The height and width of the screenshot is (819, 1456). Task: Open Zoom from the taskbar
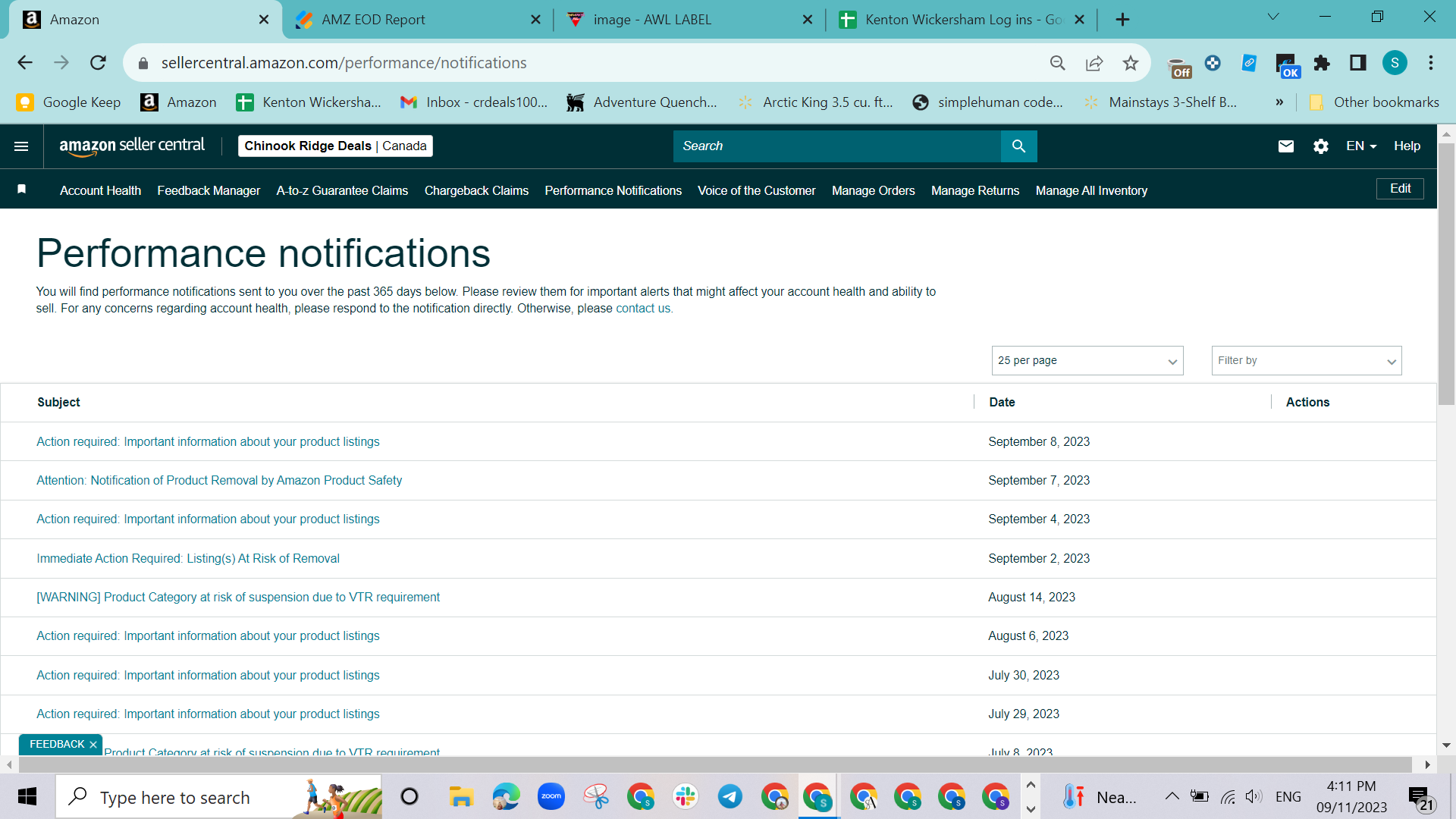(x=551, y=796)
